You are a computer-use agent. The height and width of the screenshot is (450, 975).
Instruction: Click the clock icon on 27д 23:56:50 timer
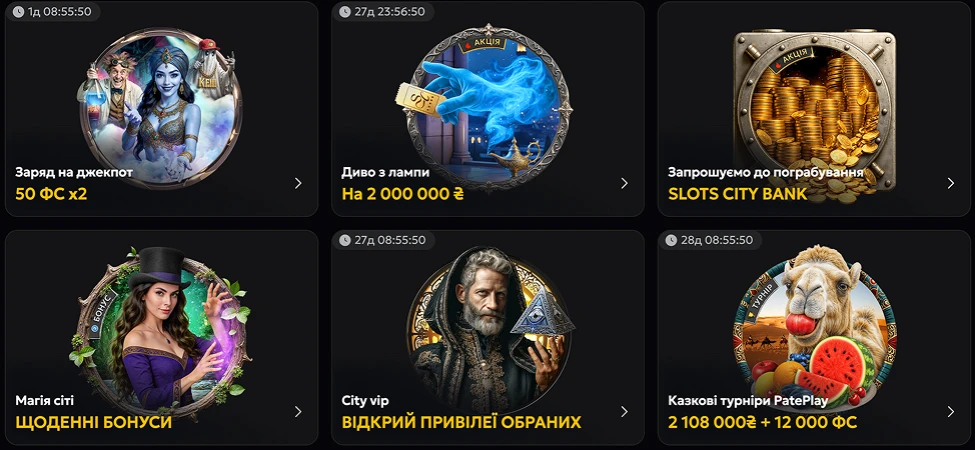(344, 11)
